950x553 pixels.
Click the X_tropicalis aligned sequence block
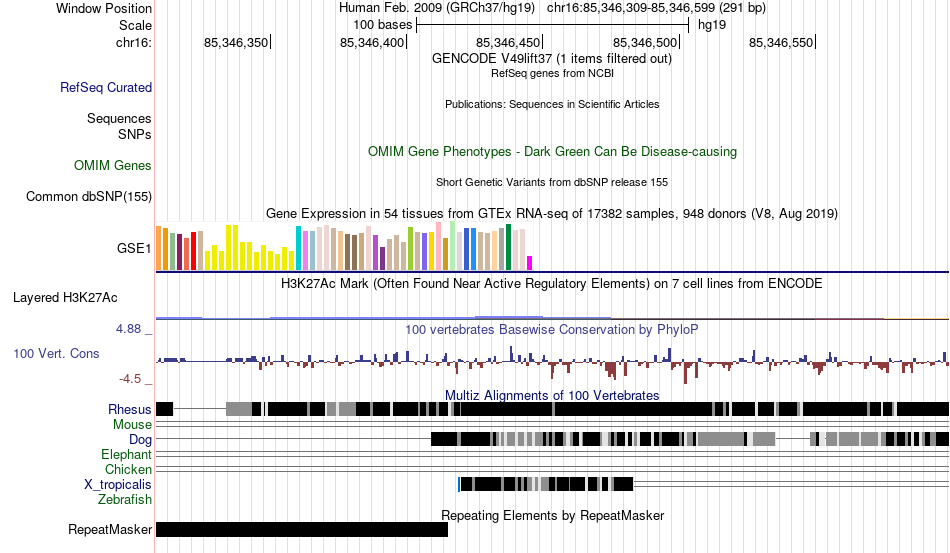coord(546,484)
